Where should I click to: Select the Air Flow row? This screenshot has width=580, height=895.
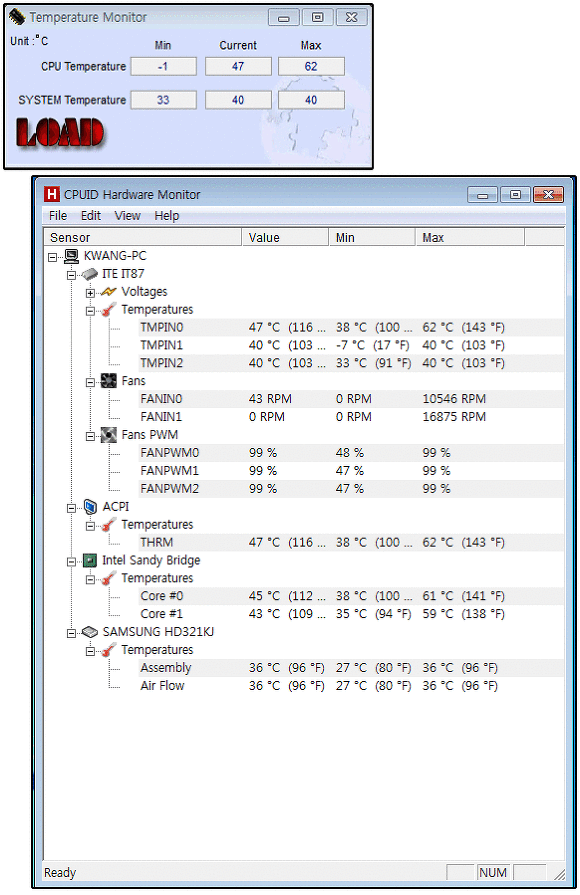[x=351, y=686]
